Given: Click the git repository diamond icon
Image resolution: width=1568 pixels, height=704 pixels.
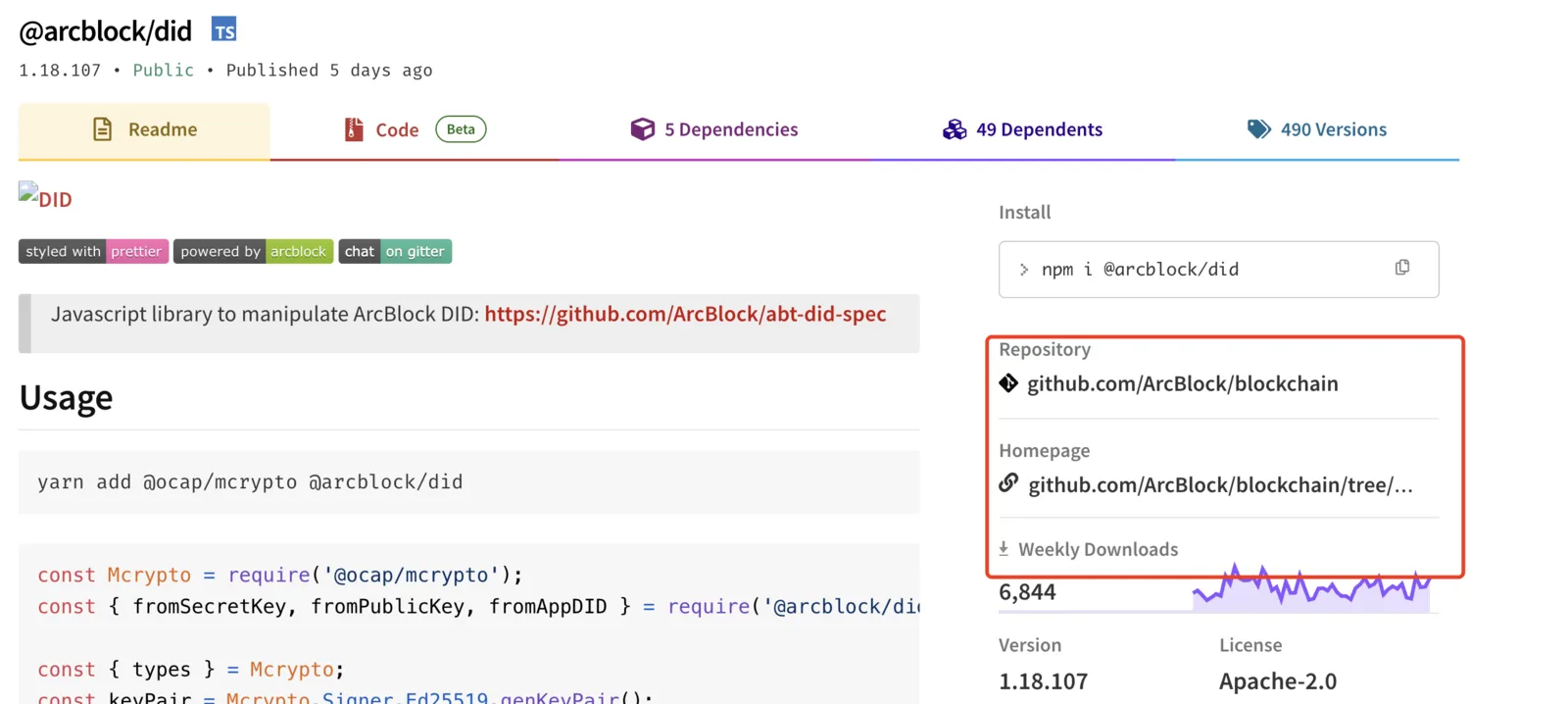Looking at the screenshot, I should tap(1008, 382).
